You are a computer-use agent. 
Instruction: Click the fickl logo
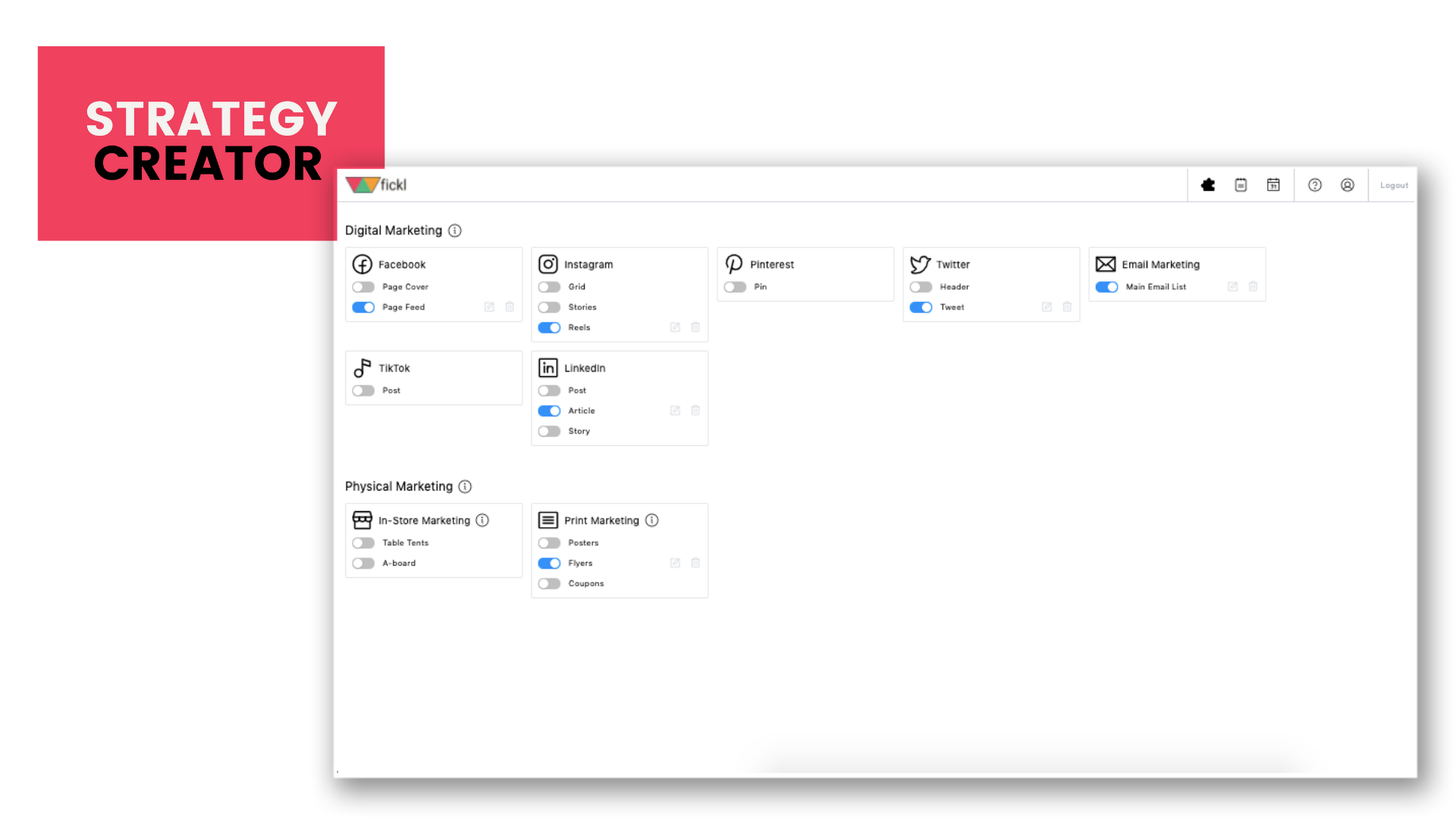point(377,184)
